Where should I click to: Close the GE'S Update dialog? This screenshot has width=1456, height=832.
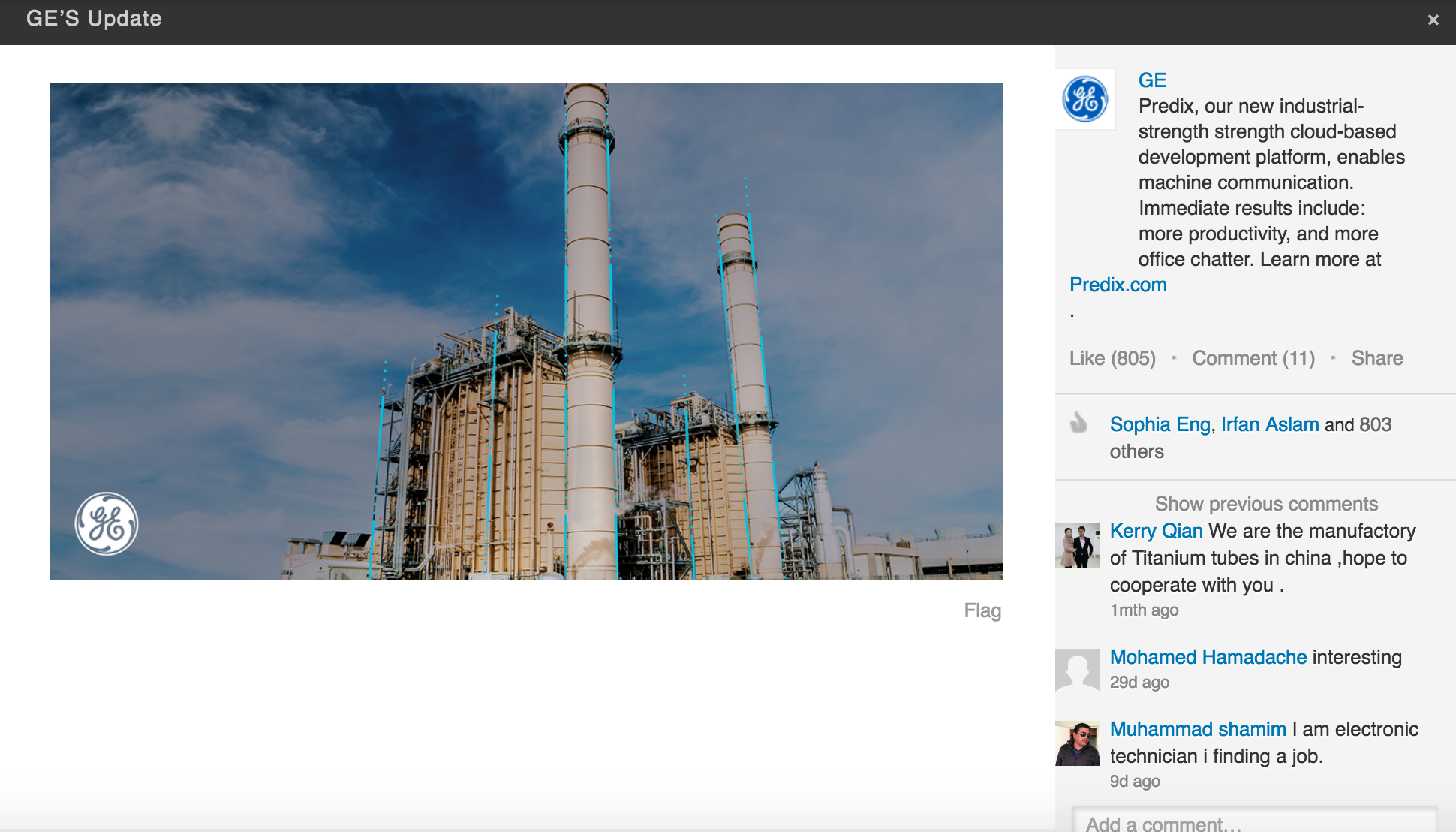[x=1433, y=20]
